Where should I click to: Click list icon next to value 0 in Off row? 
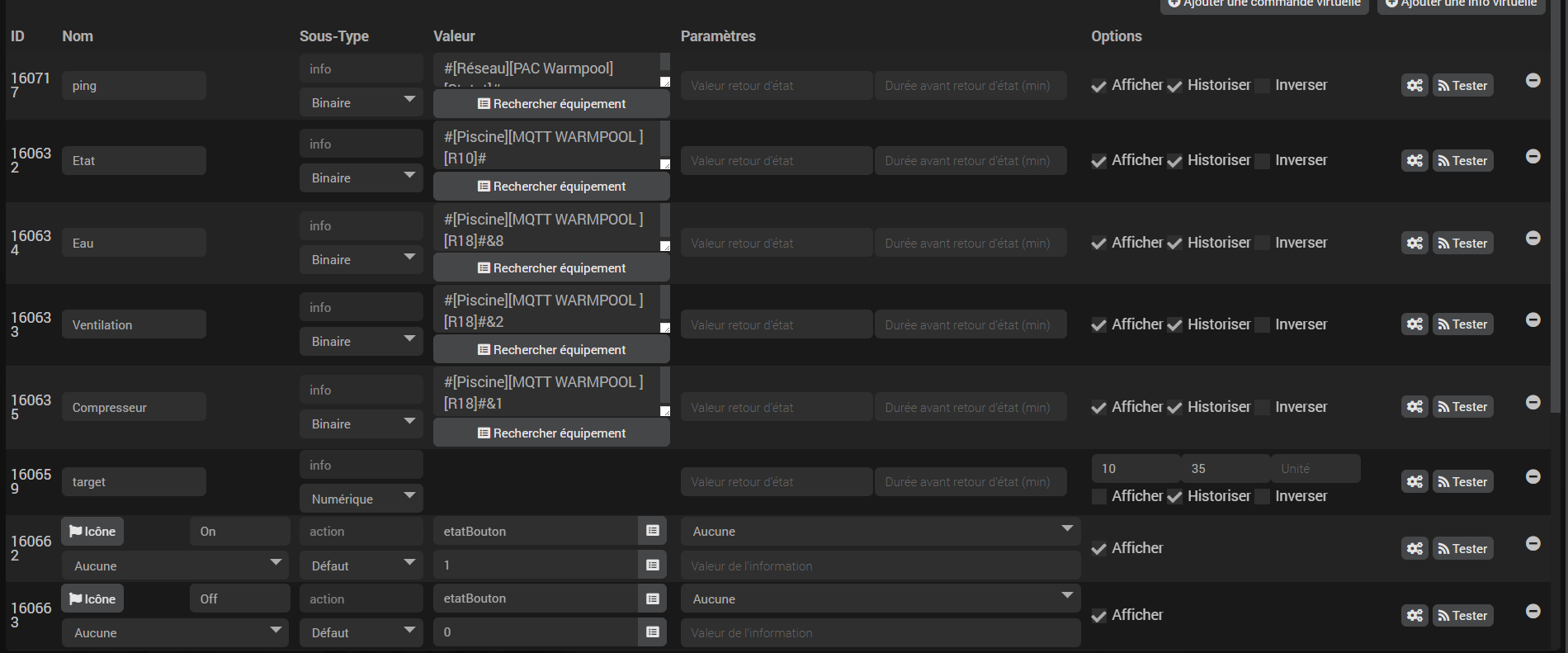[x=652, y=632]
